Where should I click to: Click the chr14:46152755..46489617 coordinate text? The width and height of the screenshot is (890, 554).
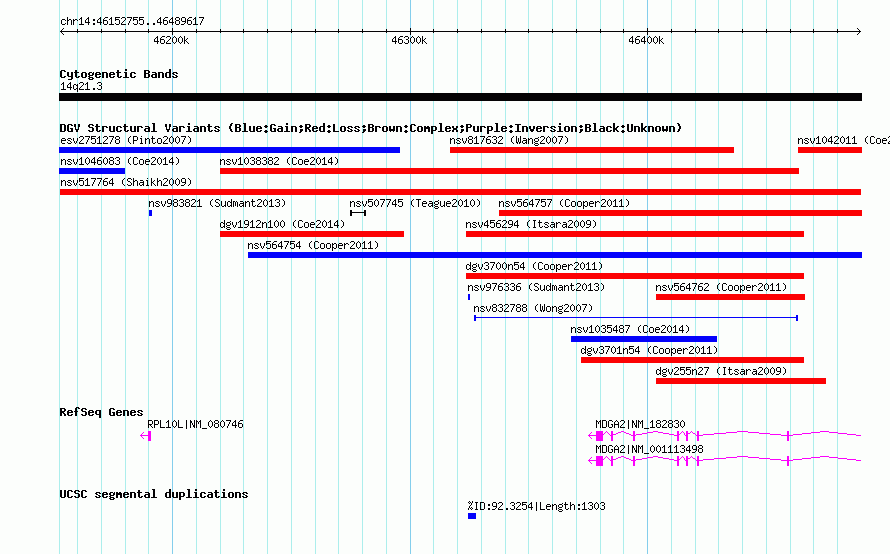tap(132, 21)
